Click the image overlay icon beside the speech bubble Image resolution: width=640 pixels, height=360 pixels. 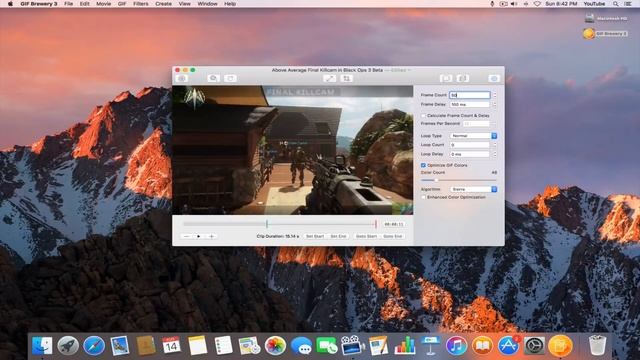[230, 78]
